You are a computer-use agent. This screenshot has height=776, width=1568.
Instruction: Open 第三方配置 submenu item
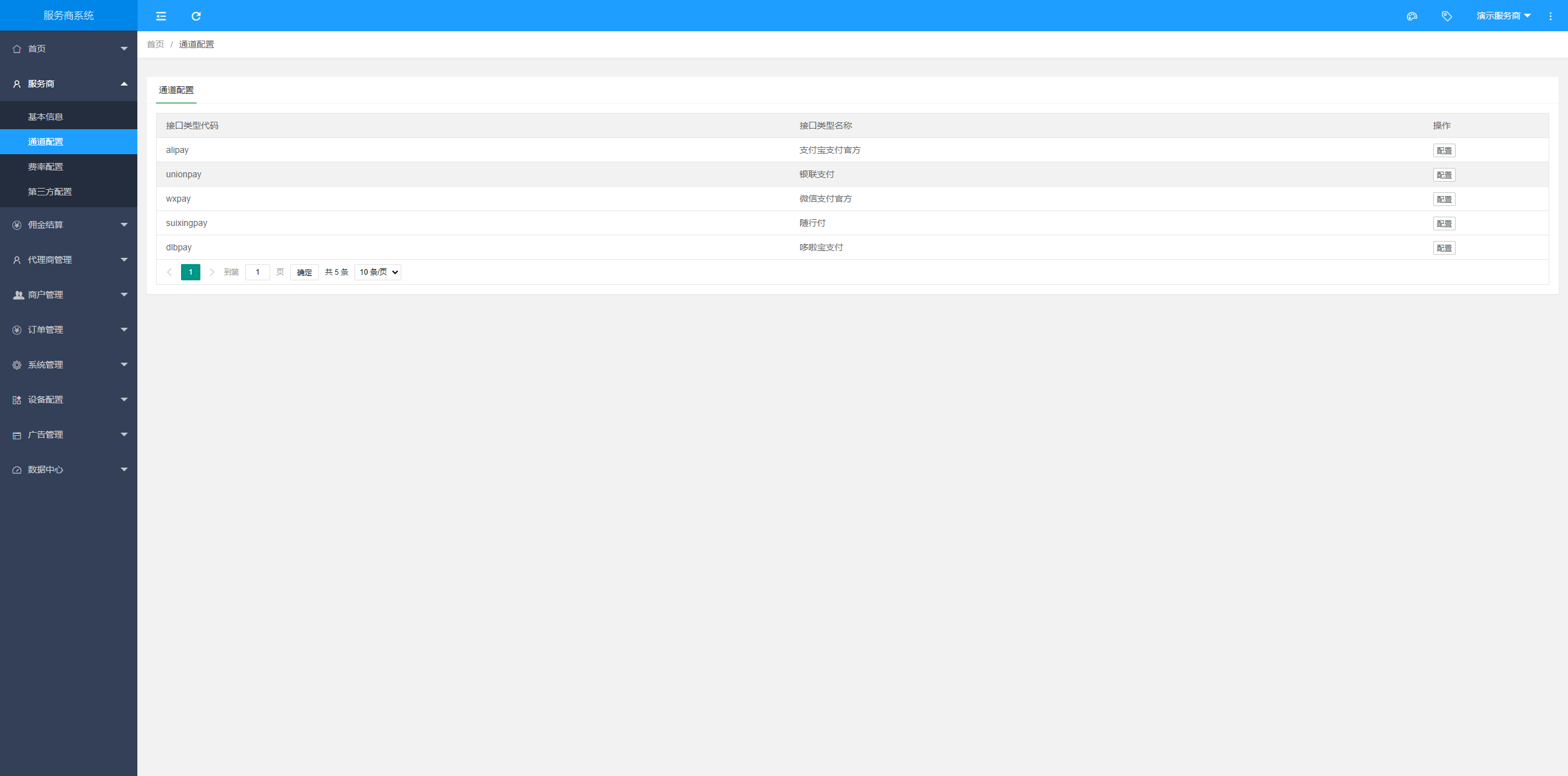tap(50, 192)
